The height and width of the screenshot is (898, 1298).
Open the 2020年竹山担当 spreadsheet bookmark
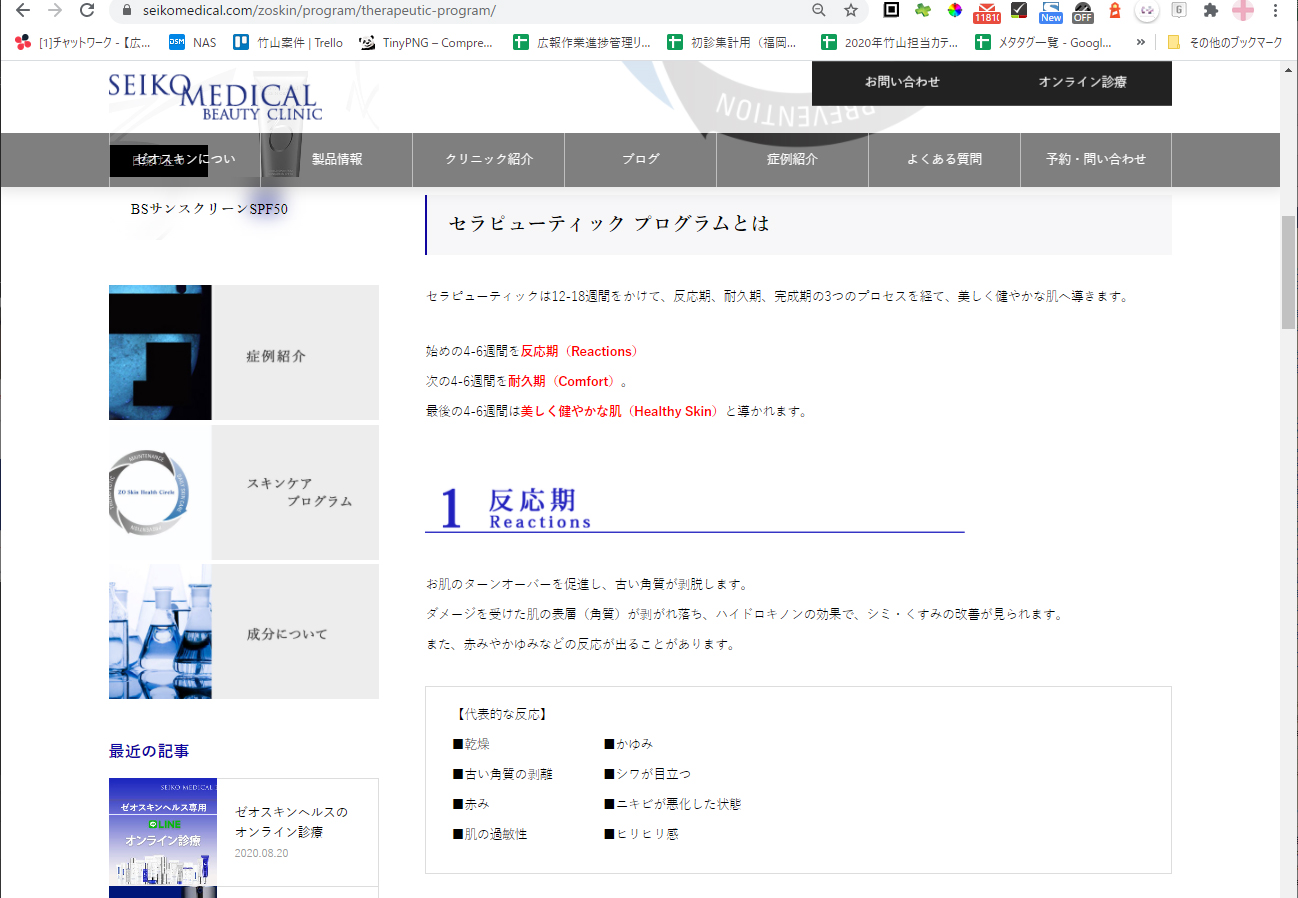(889, 42)
